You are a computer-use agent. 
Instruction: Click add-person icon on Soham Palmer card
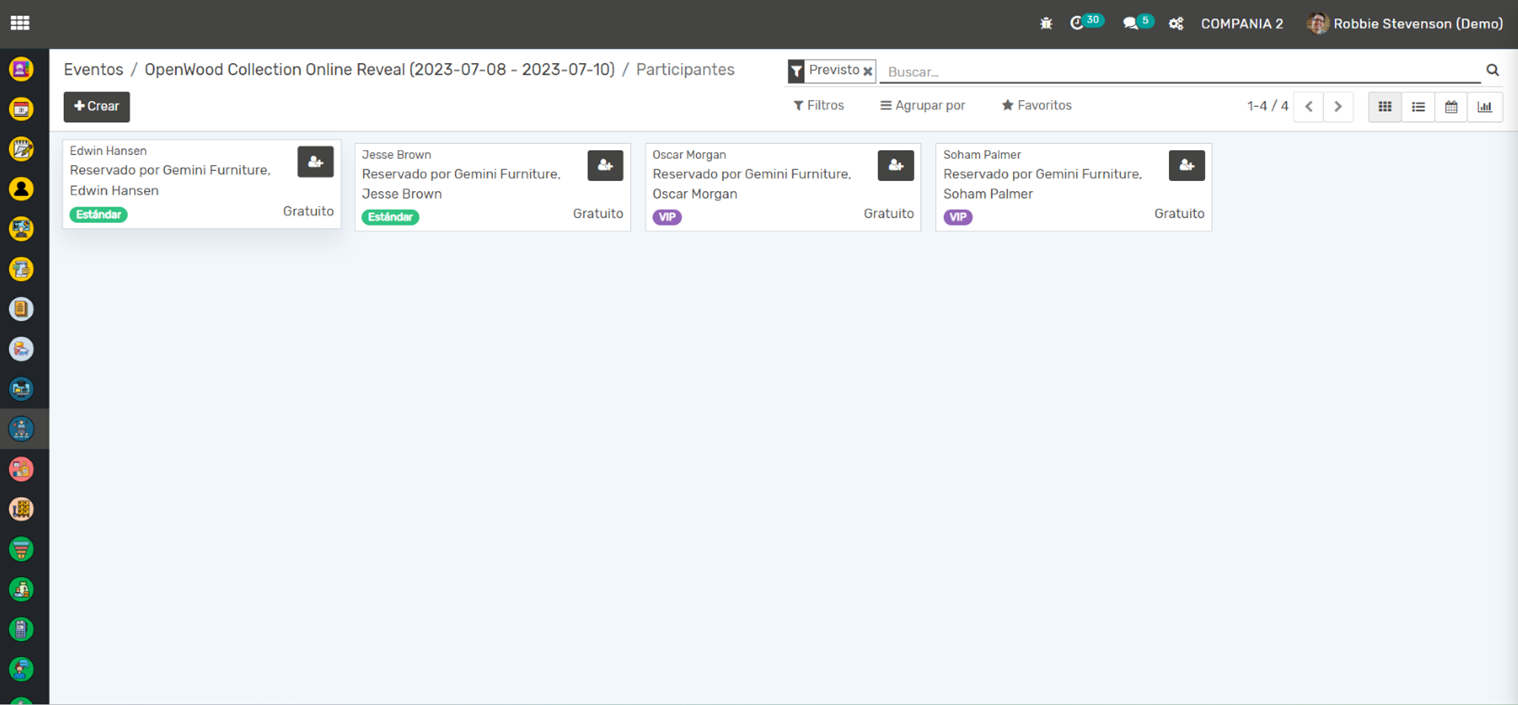(x=1186, y=166)
